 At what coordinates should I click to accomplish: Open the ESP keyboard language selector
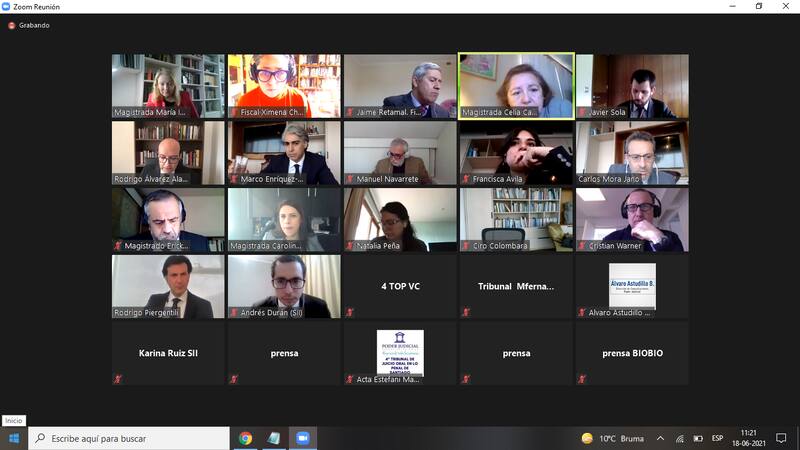click(x=717, y=438)
